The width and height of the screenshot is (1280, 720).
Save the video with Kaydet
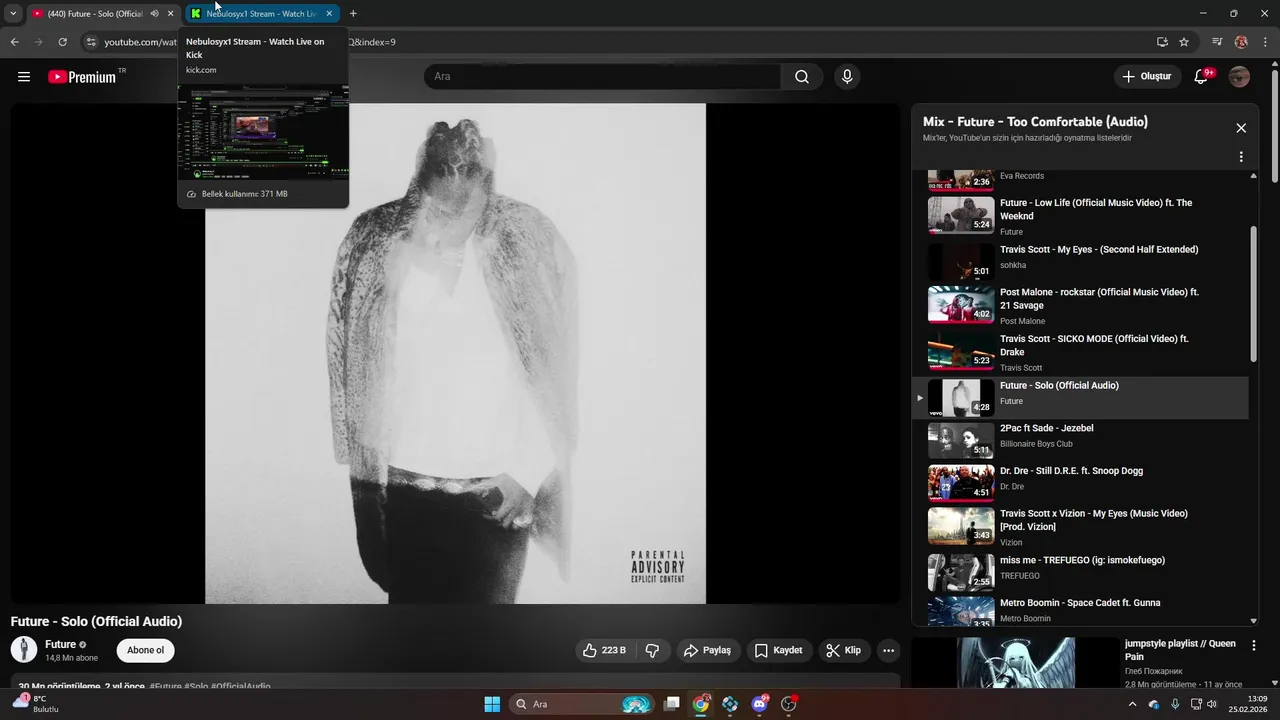(x=778, y=650)
